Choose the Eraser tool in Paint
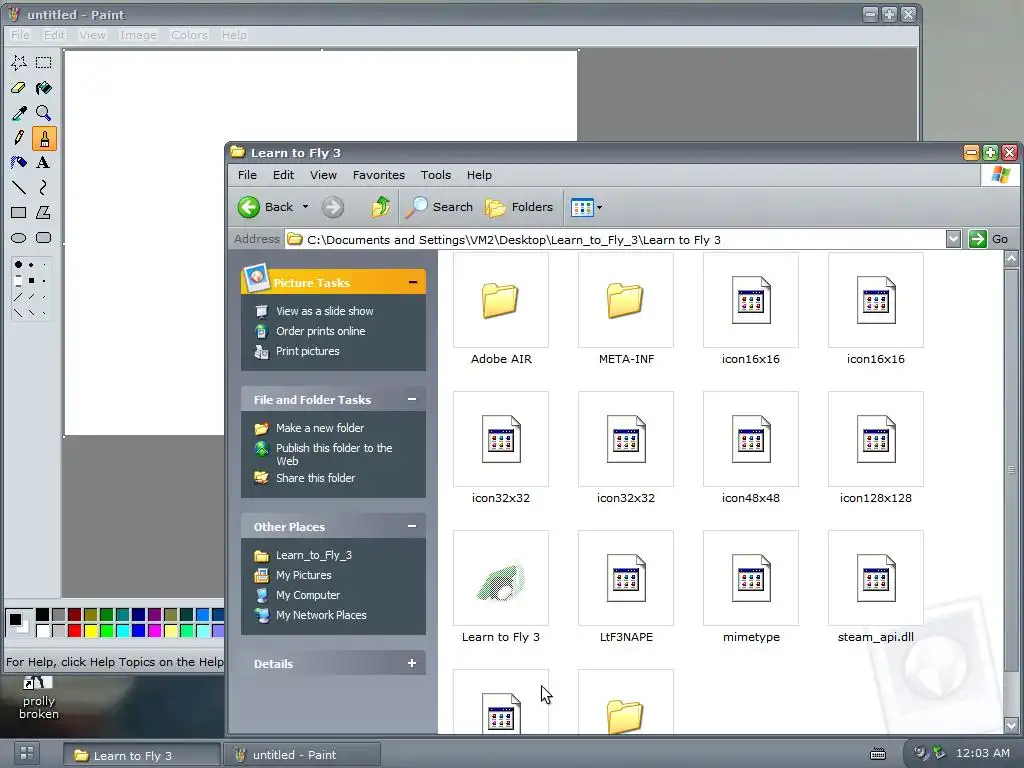Screen dimensions: 1024x768 point(19,88)
